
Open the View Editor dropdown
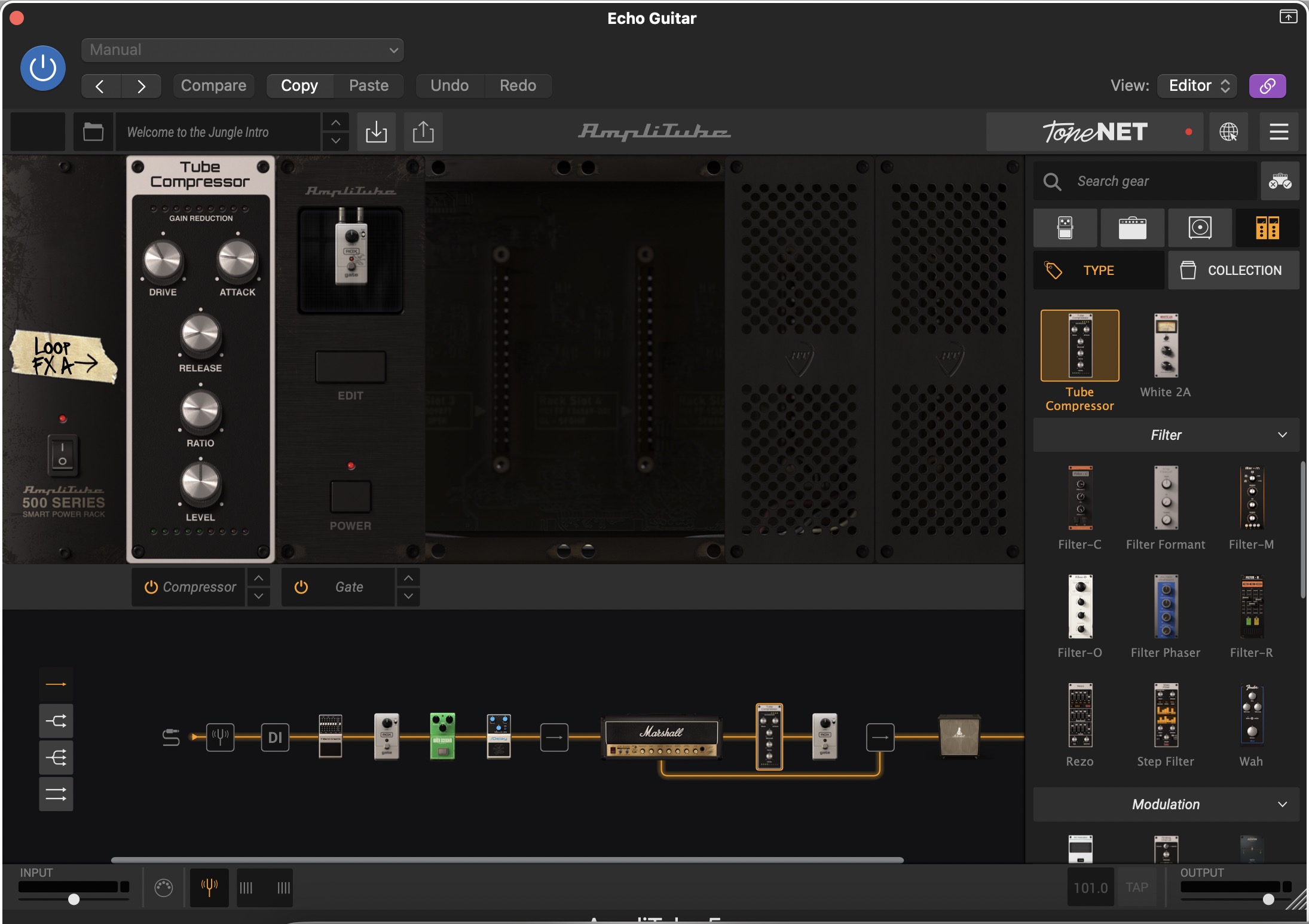[1198, 85]
